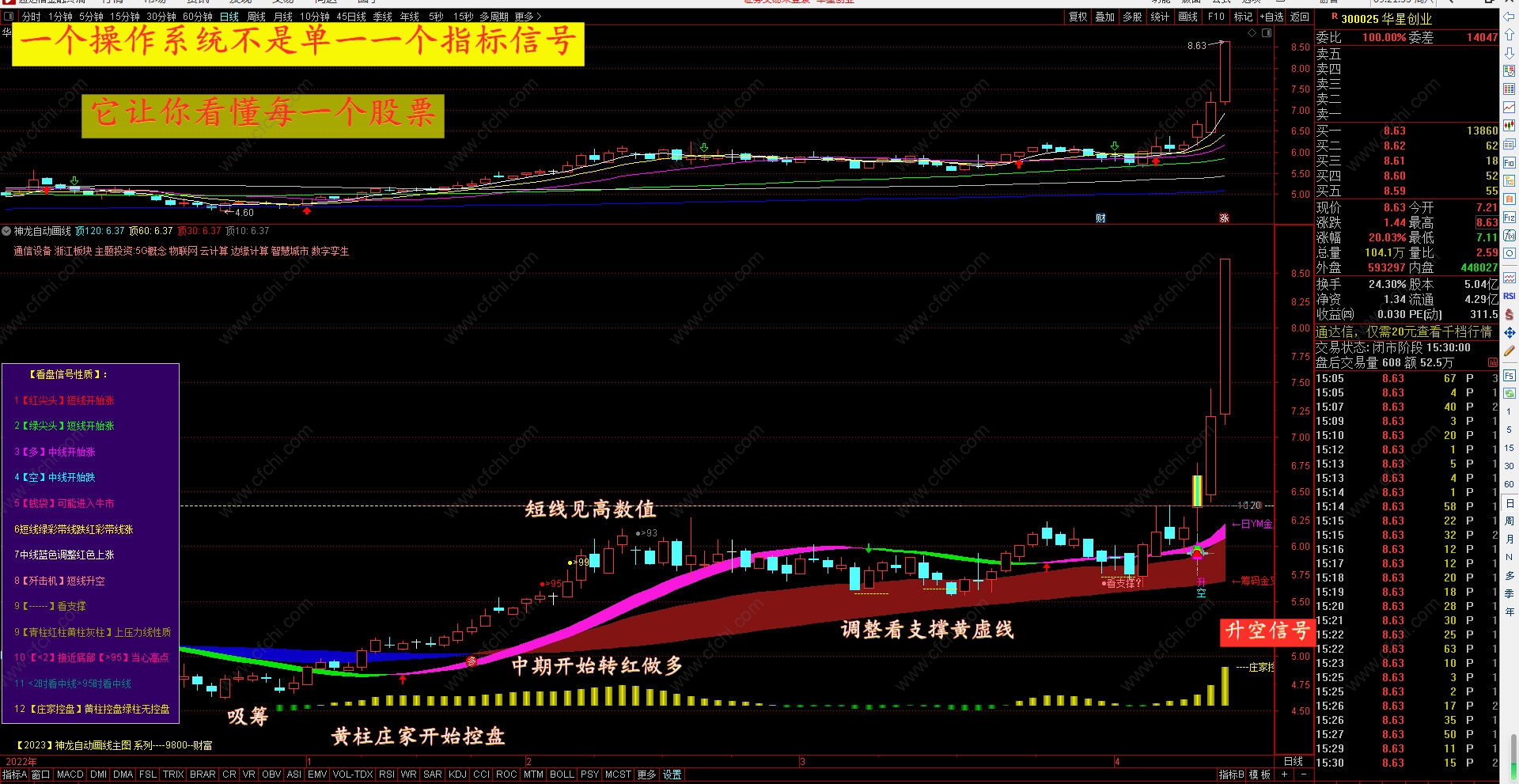Click the orange document icon in sidebar
Viewport: 1519px width, 784px height.
tap(1509, 199)
